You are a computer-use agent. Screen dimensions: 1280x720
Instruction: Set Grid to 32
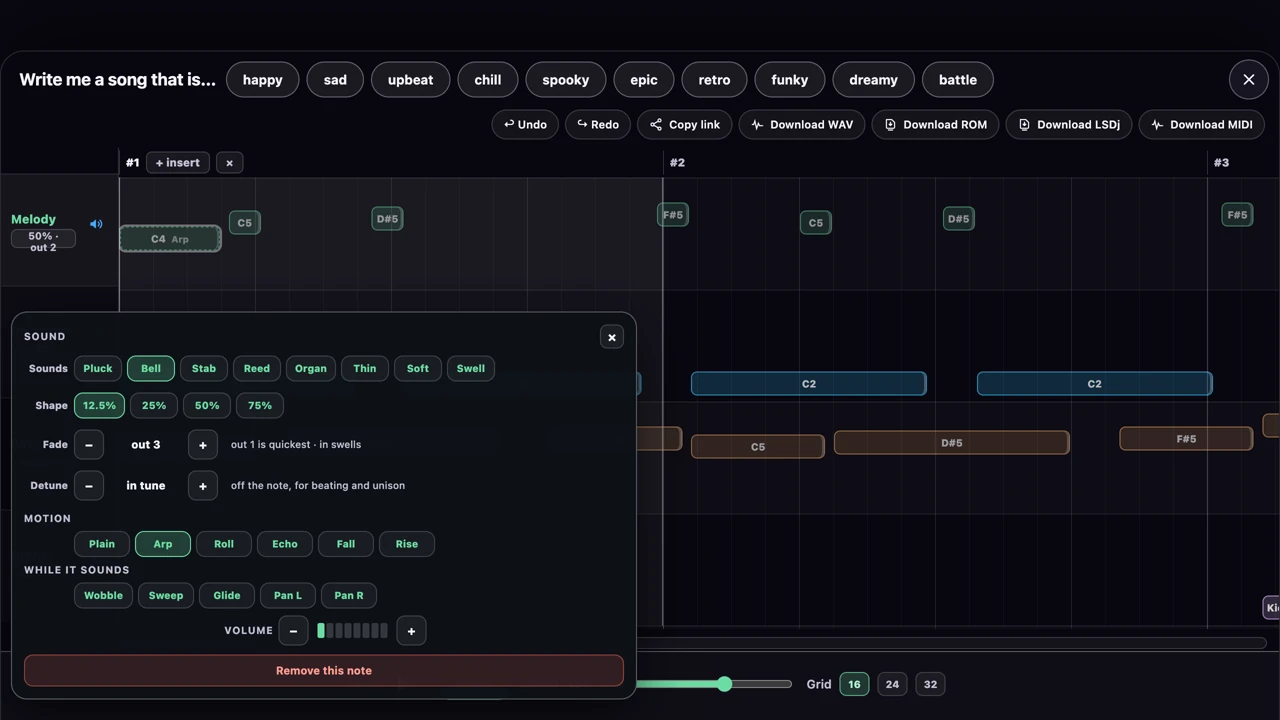(931, 685)
